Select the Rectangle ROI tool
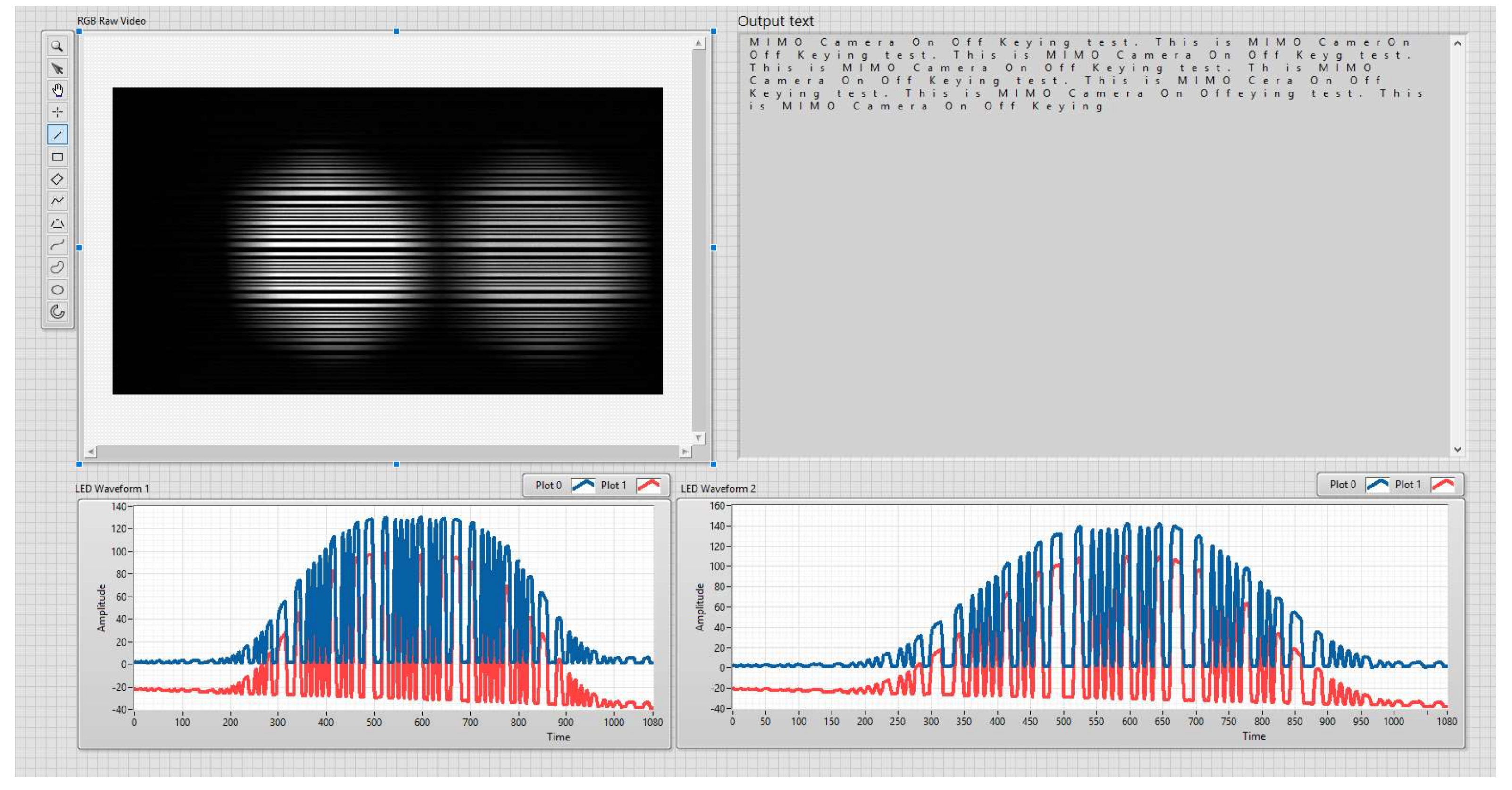Image resolution: width=1512 pixels, height=790 pixels. tap(57, 157)
